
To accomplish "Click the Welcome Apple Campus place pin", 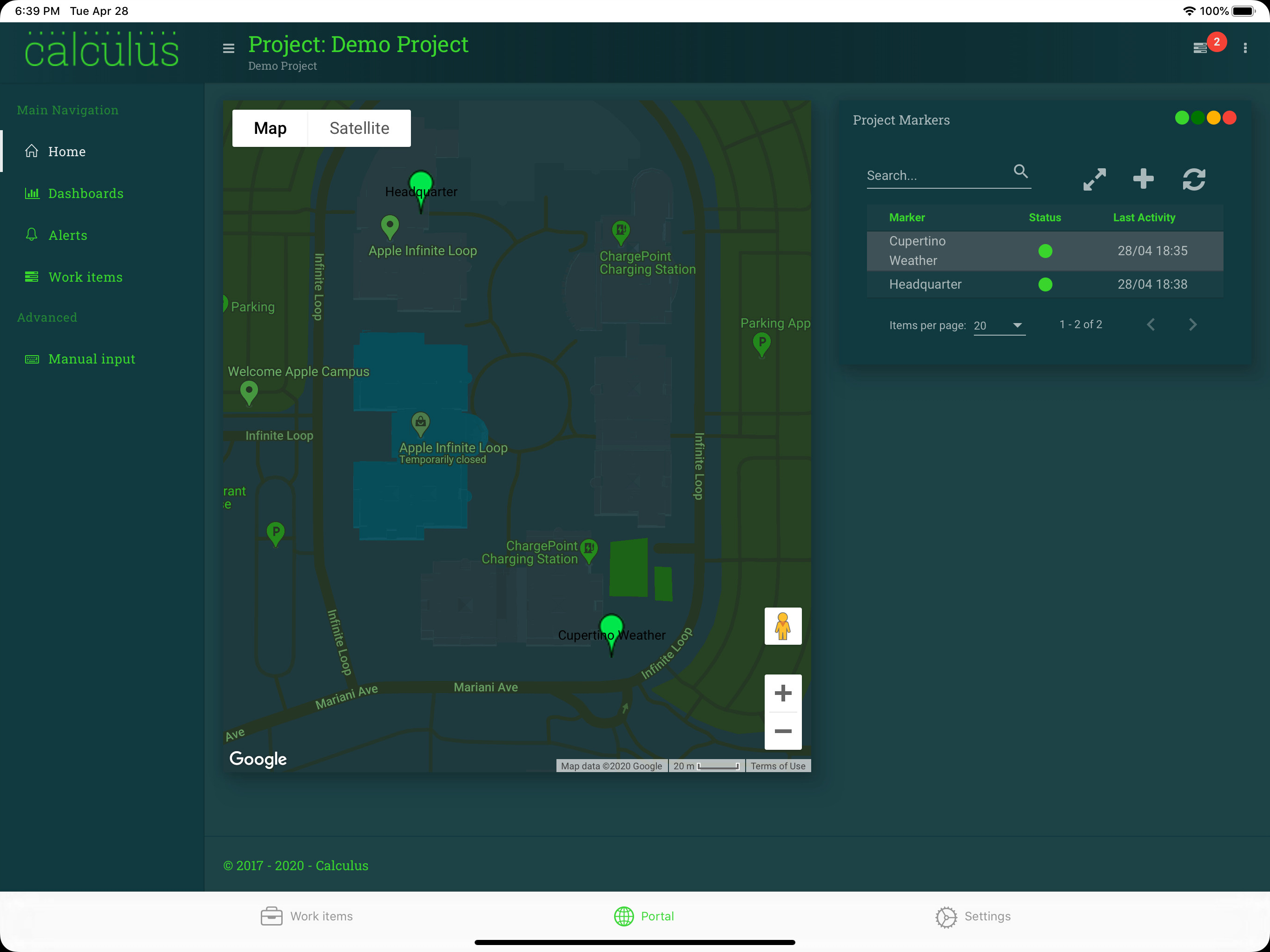I will point(249,393).
